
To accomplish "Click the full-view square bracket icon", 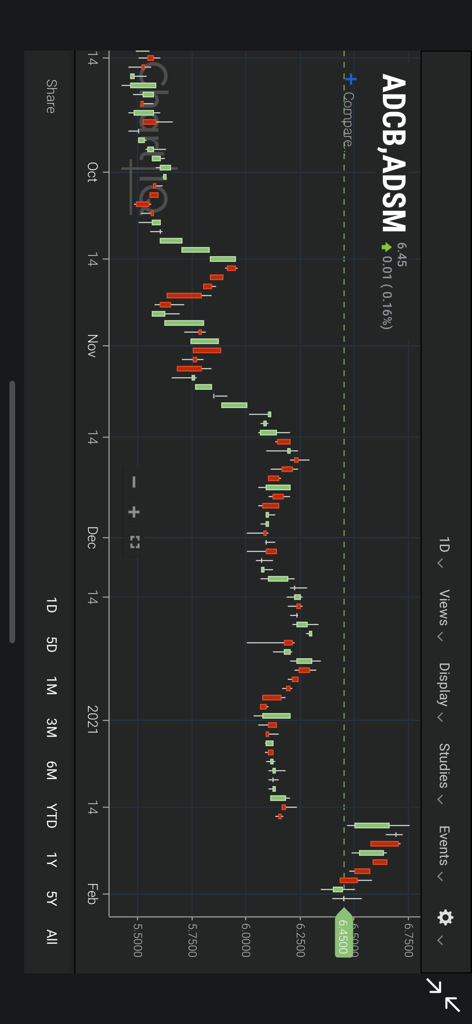I will [x=134, y=542].
